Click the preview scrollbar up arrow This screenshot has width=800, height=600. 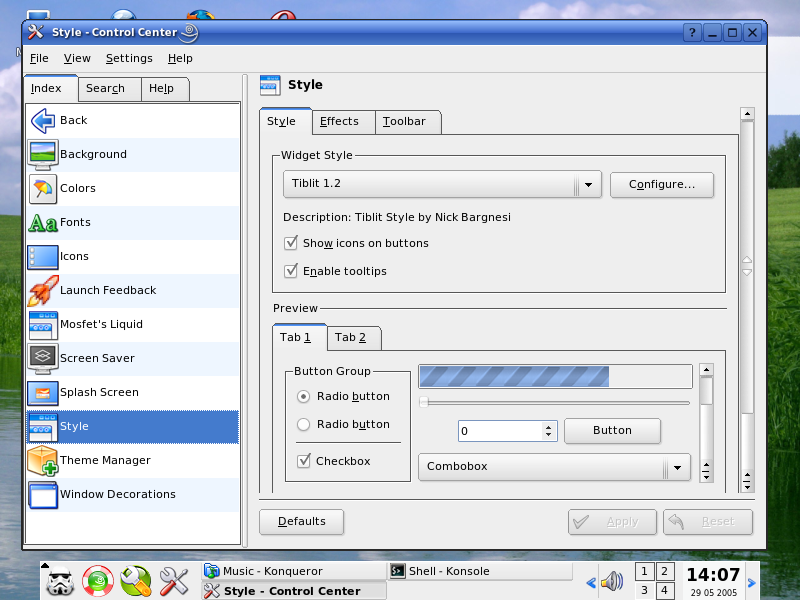(706, 370)
